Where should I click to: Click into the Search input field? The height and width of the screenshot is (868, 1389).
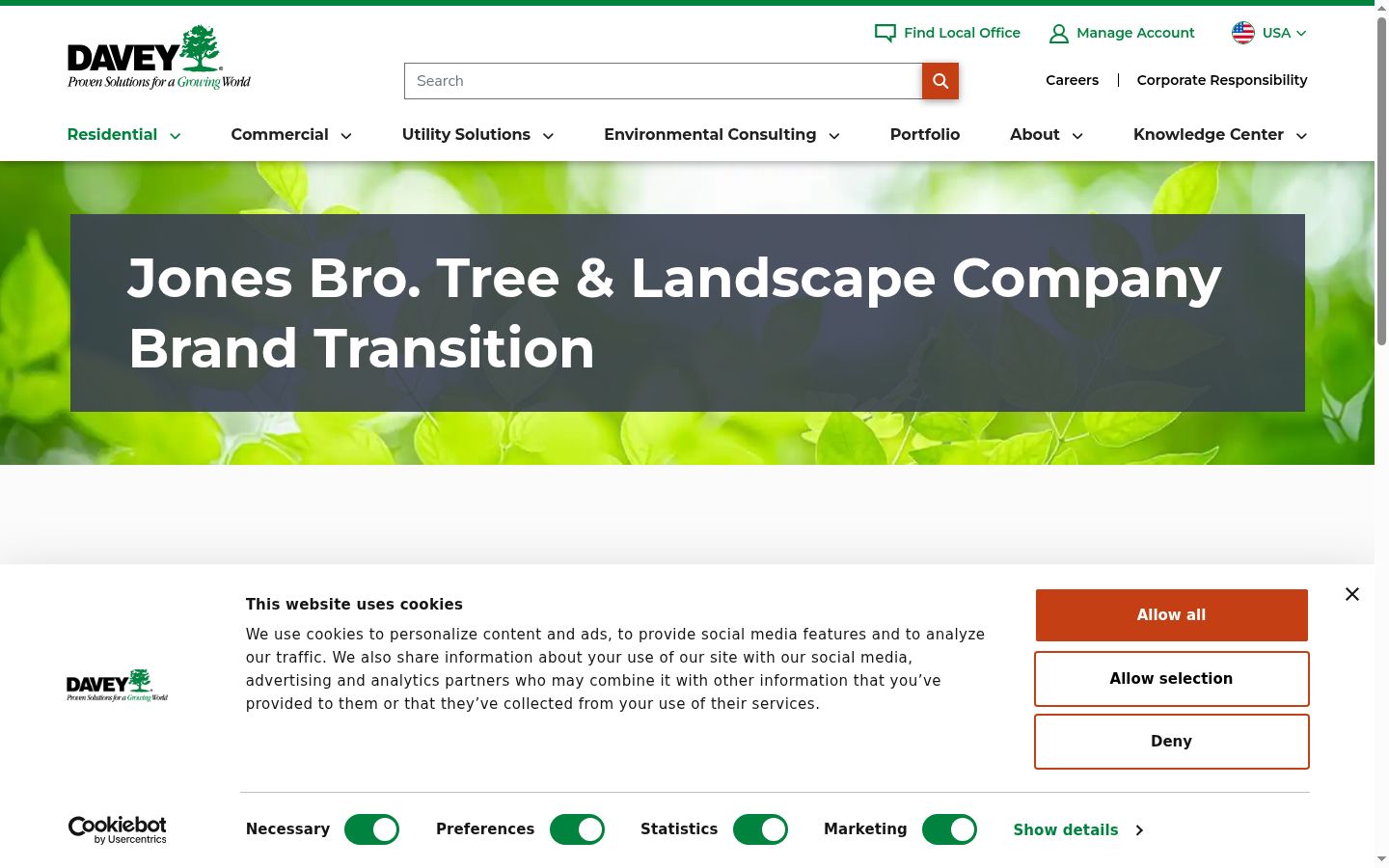663,81
